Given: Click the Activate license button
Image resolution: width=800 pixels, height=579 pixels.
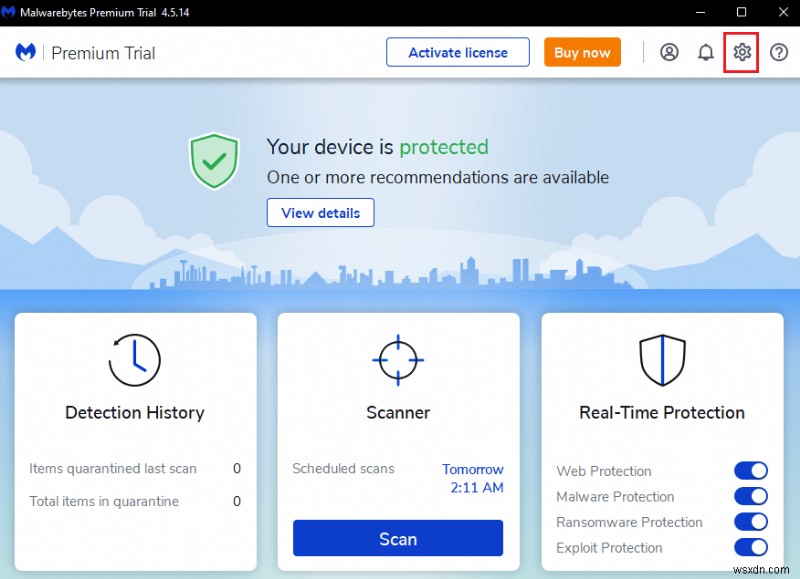Looking at the screenshot, I should [x=457, y=52].
